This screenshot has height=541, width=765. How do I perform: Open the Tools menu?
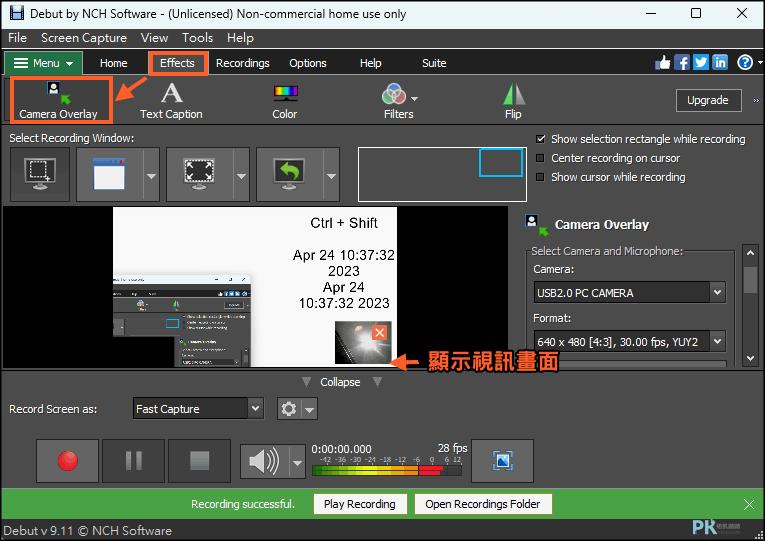point(197,38)
